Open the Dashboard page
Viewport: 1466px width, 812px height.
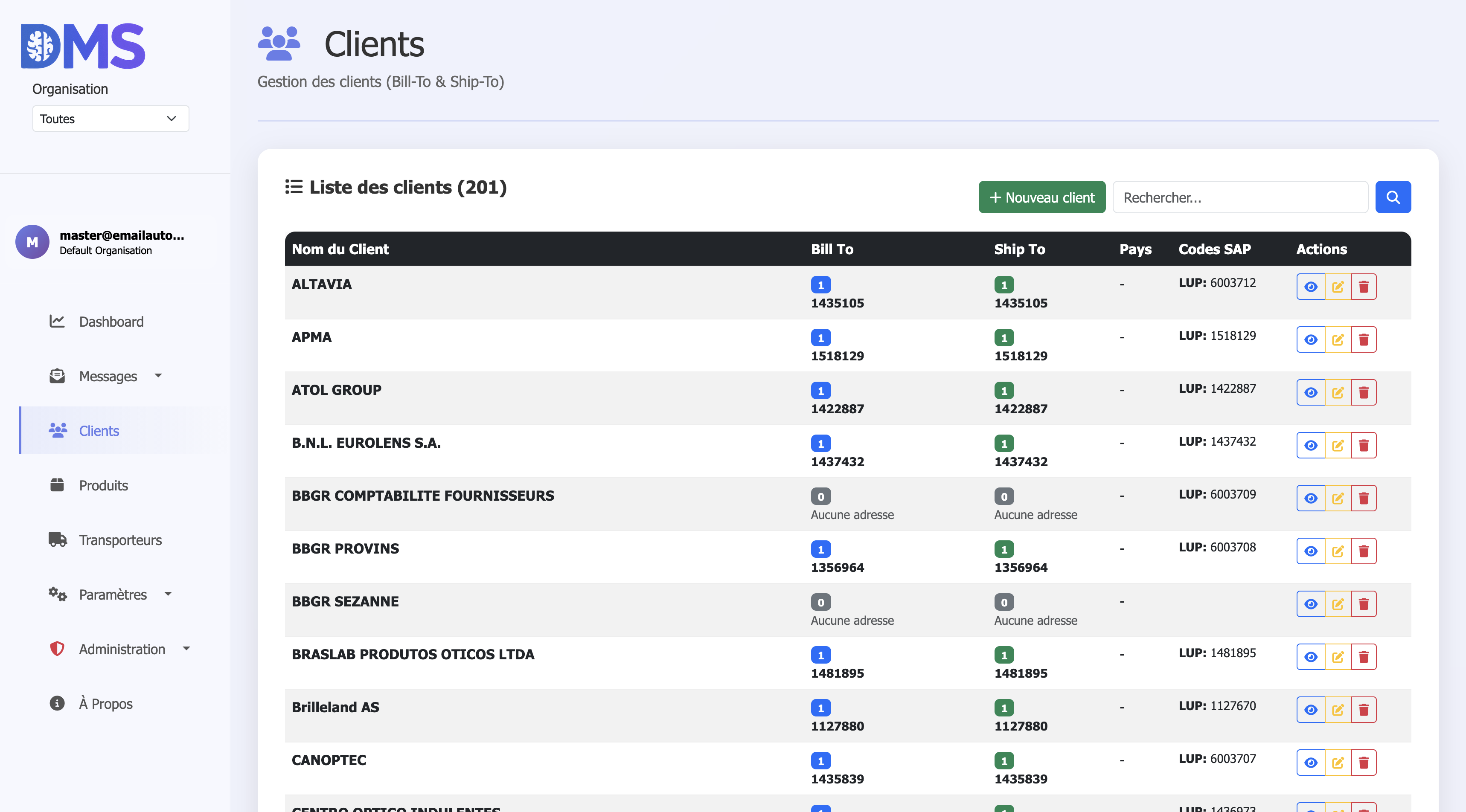[x=111, y=322]
